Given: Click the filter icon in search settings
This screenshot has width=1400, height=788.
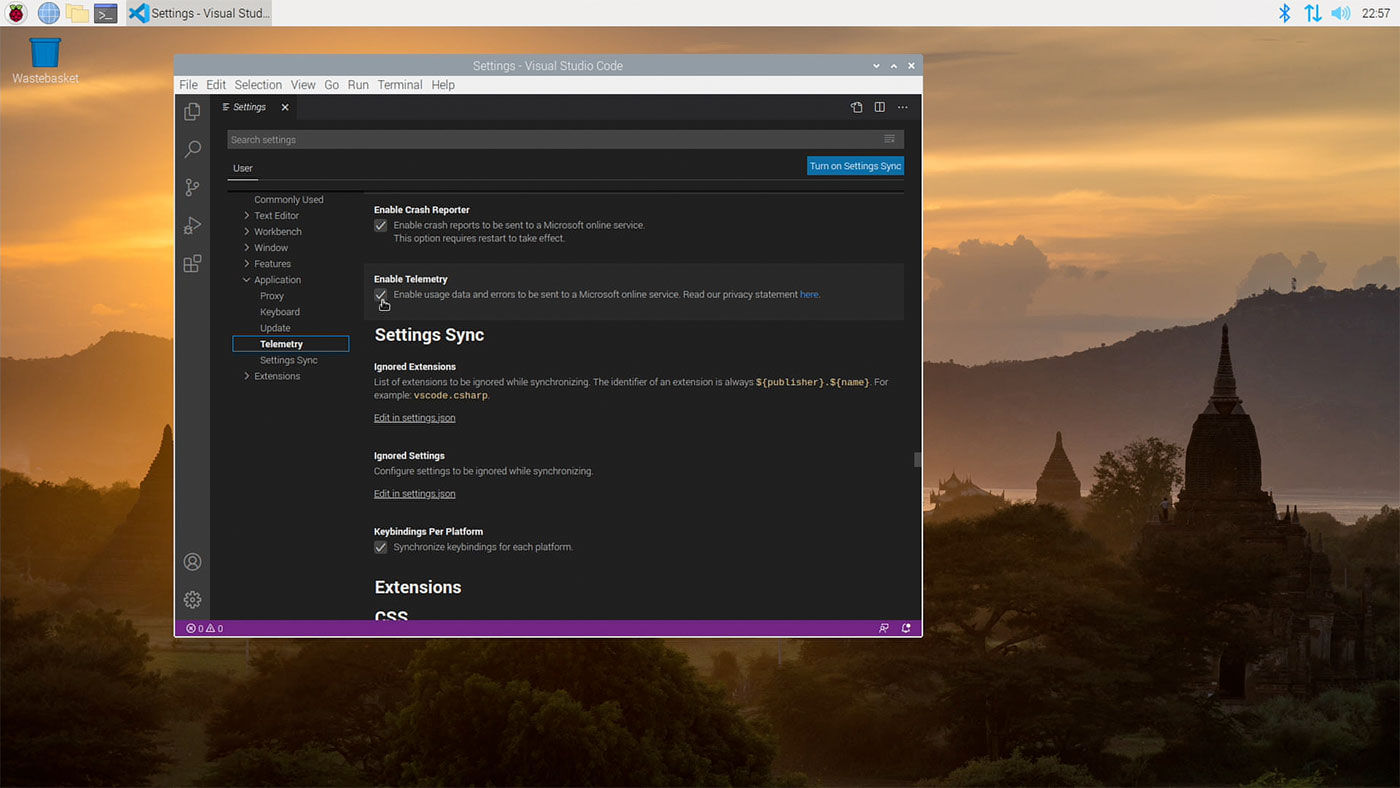Looking at the screenshot, I should 889,139.
